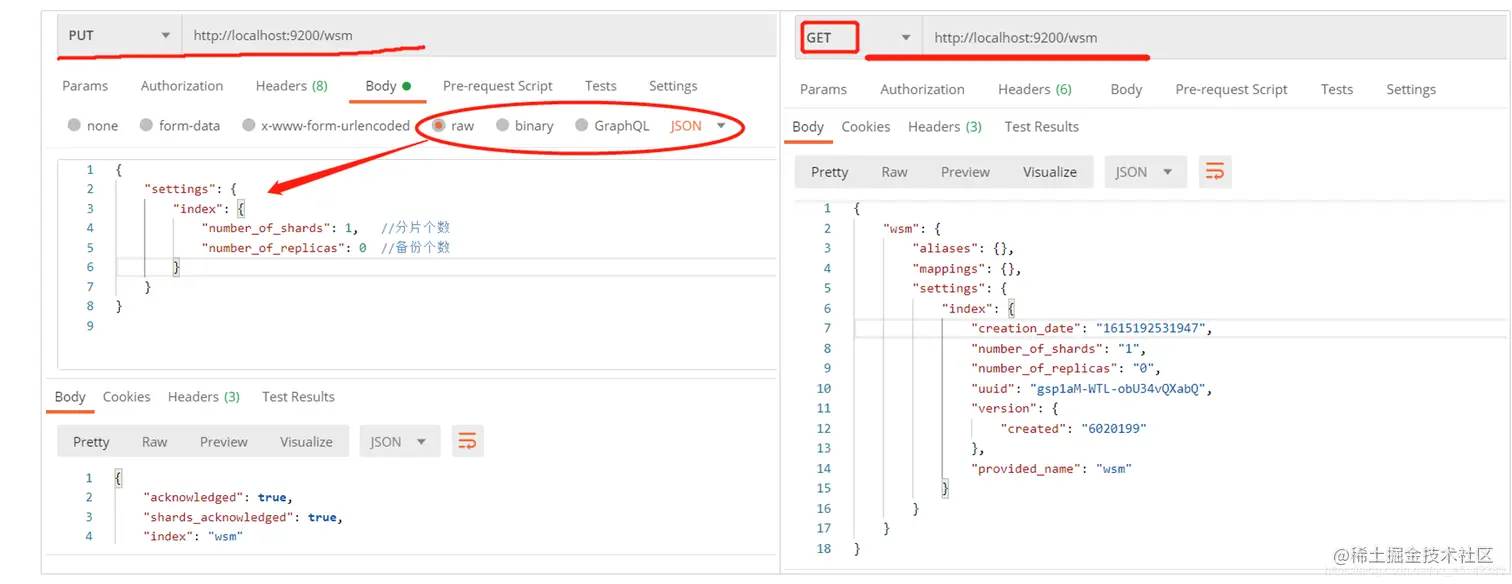The image size is (1512, 584).
Task: Select right response Headers (3) tab
Action: (945, 126)
